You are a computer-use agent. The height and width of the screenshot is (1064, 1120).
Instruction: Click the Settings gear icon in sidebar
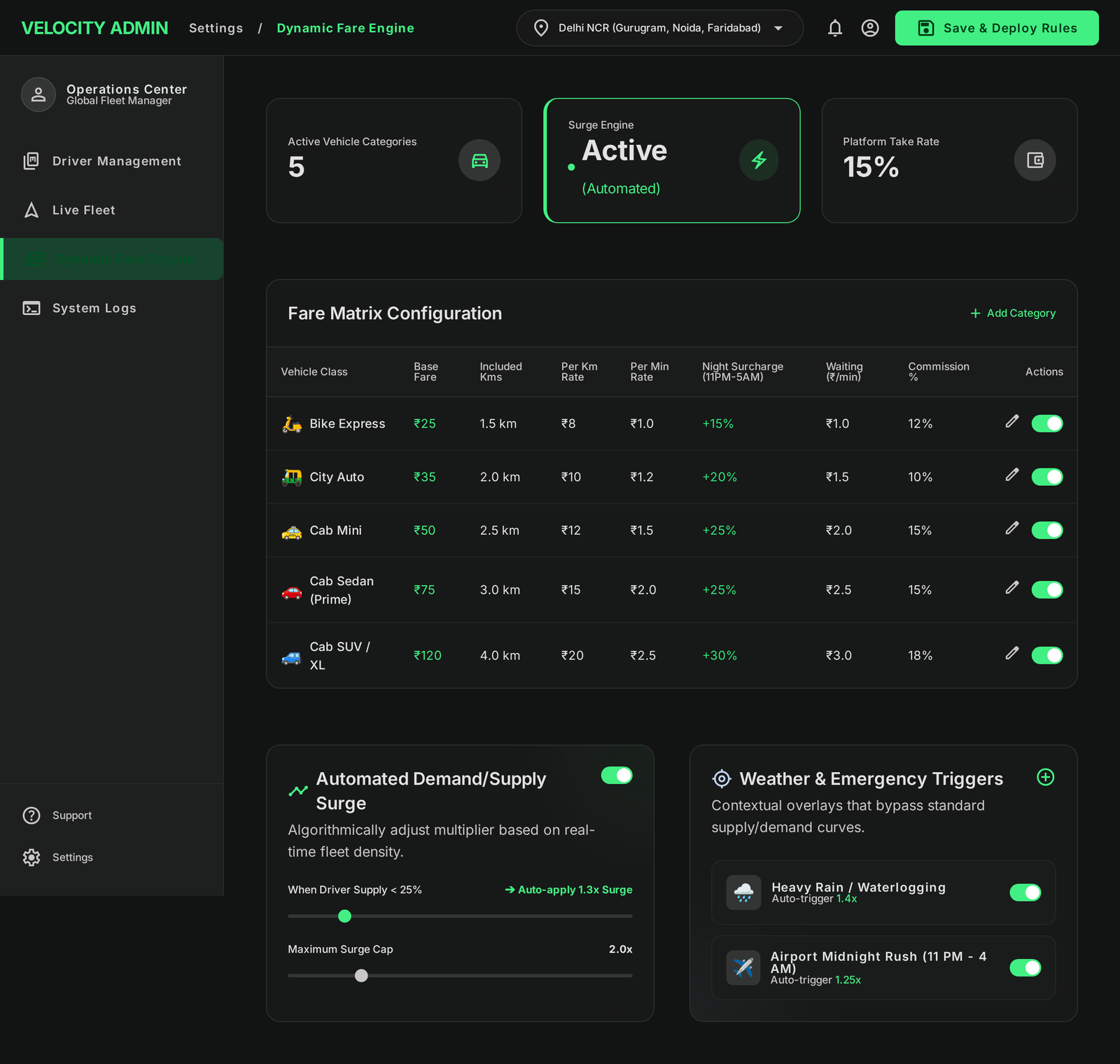click(31, 857)
